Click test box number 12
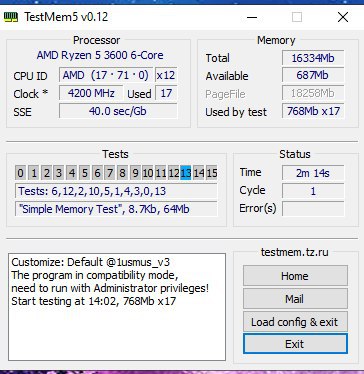This screenshot has height=374, width=364. 173,173
